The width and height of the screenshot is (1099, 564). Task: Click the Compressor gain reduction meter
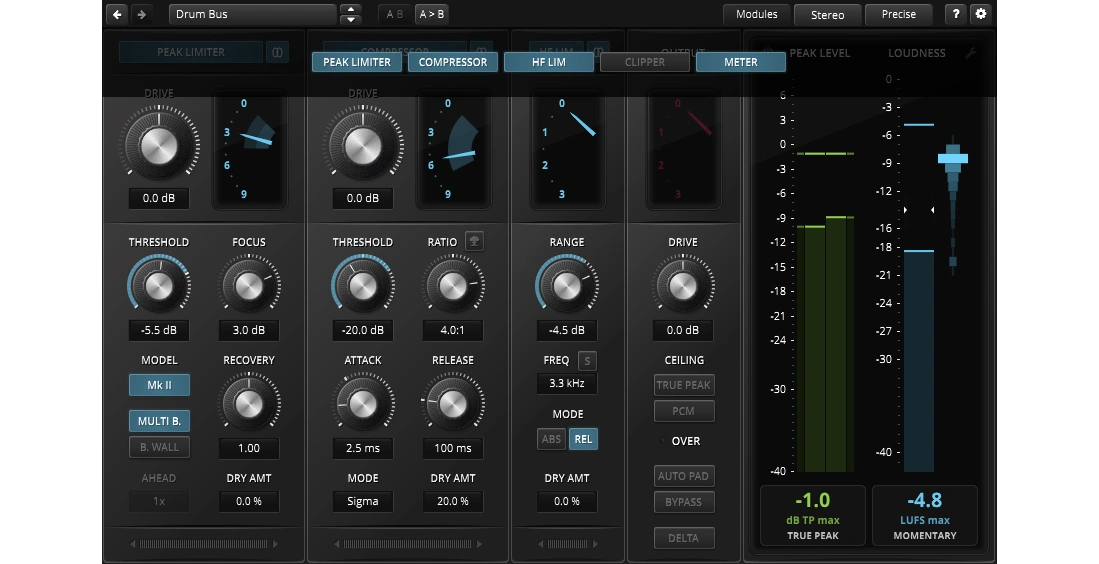coord(454,149)
